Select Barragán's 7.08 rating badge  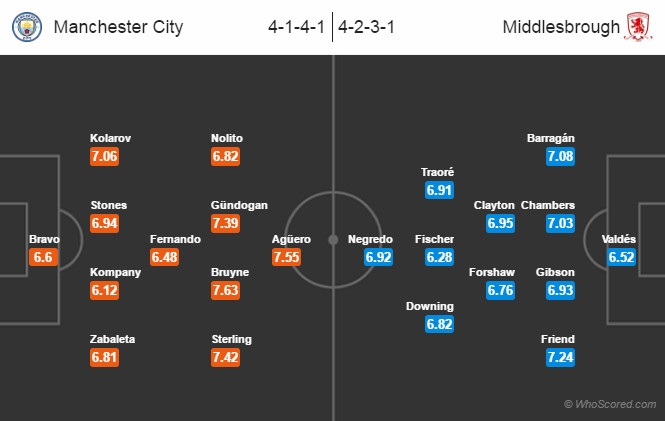point(560,157)
